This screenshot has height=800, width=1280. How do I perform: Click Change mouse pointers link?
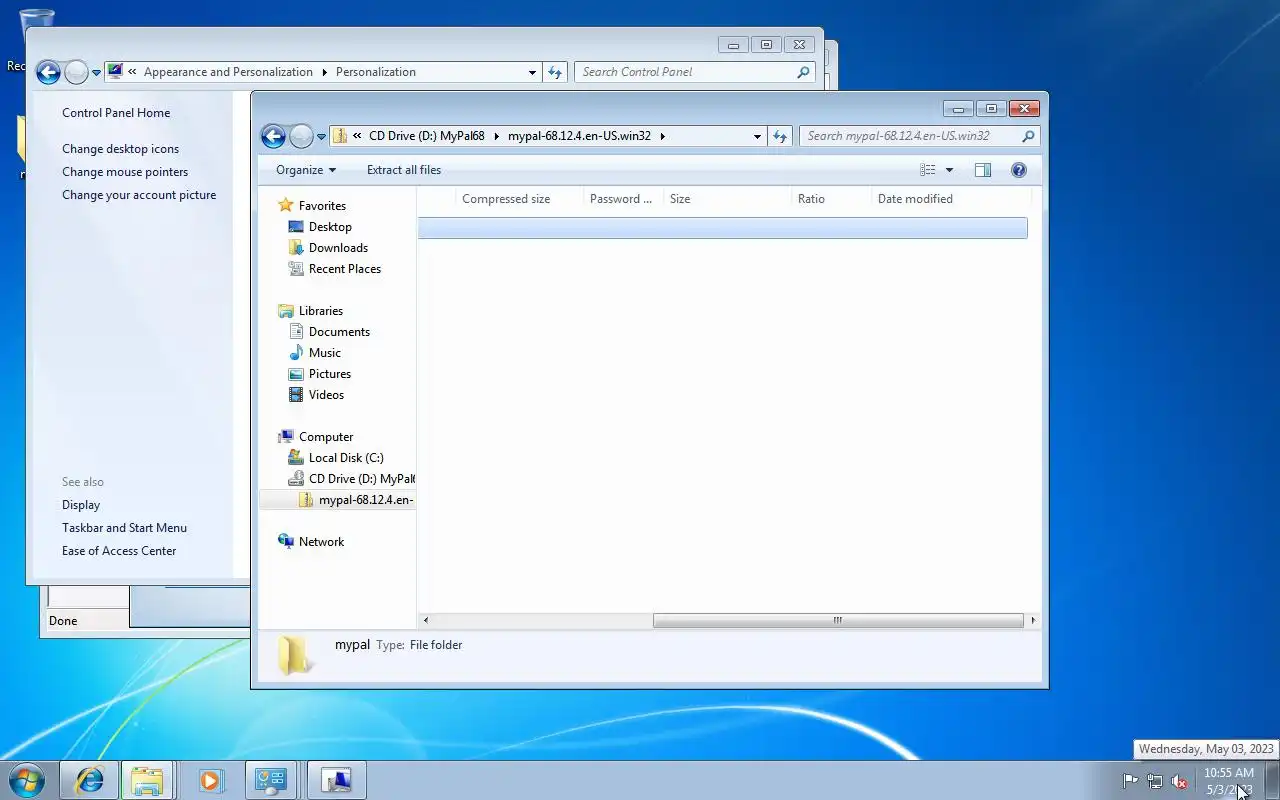click(125, 172)
